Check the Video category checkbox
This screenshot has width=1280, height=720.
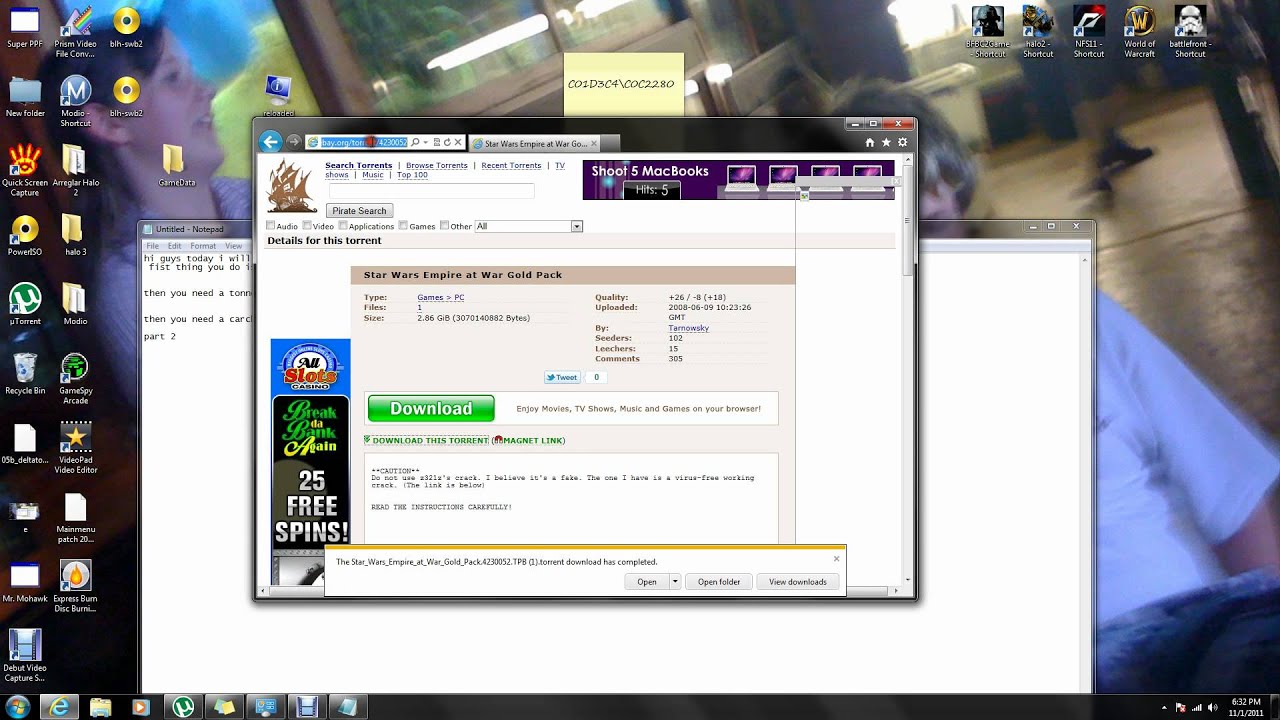[307, 226]
